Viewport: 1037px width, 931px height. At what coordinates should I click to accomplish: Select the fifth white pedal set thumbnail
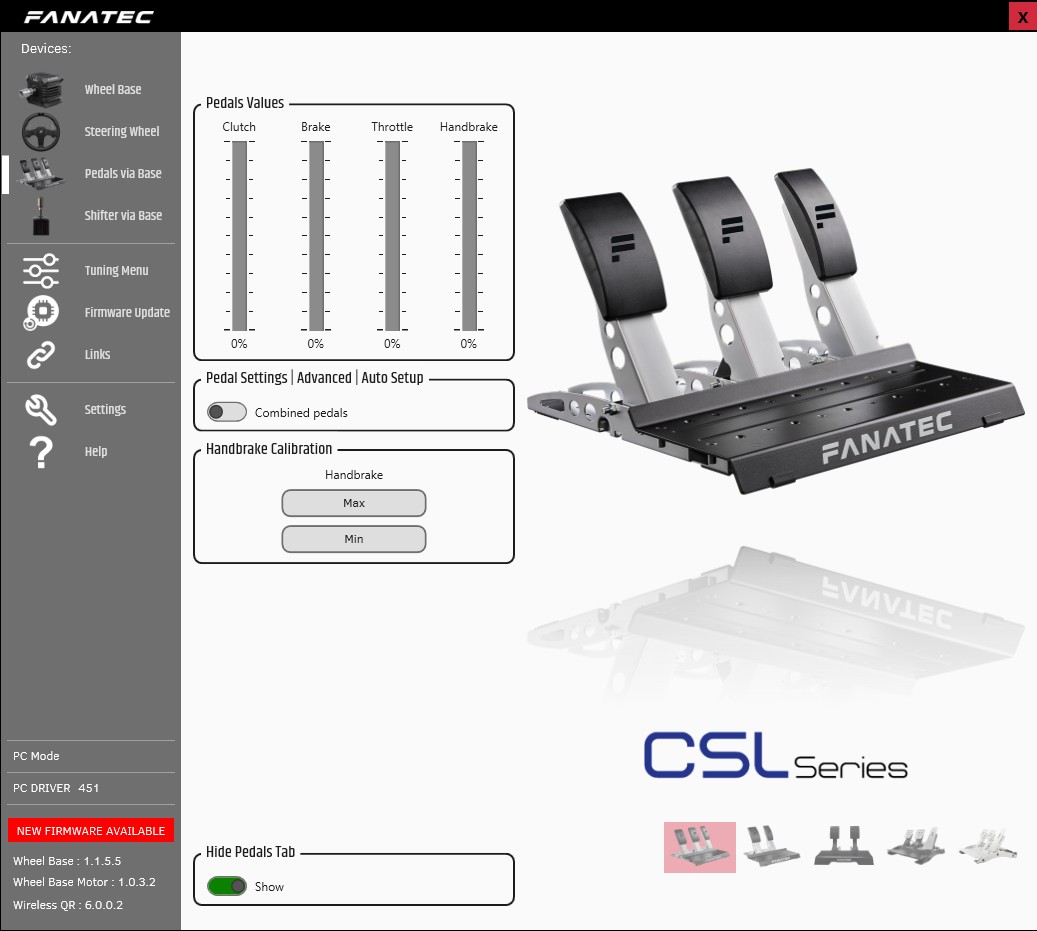click(x=988, y=846)
